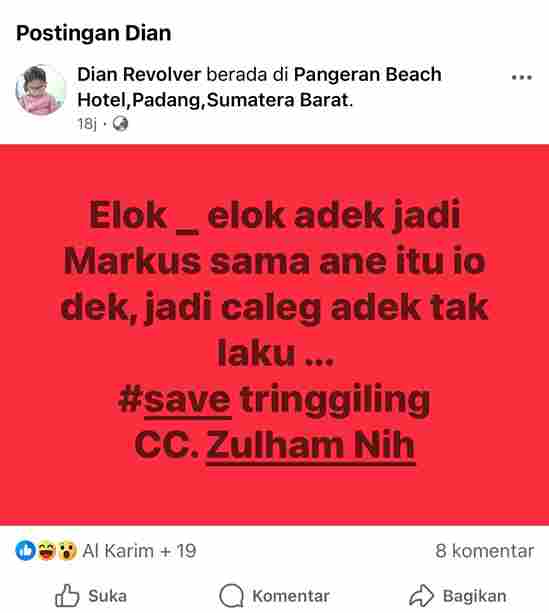Open the Dian Revolver profile name link
This screenshot has width=549, height=613.
pyautogui.click(x=139, y=74)
